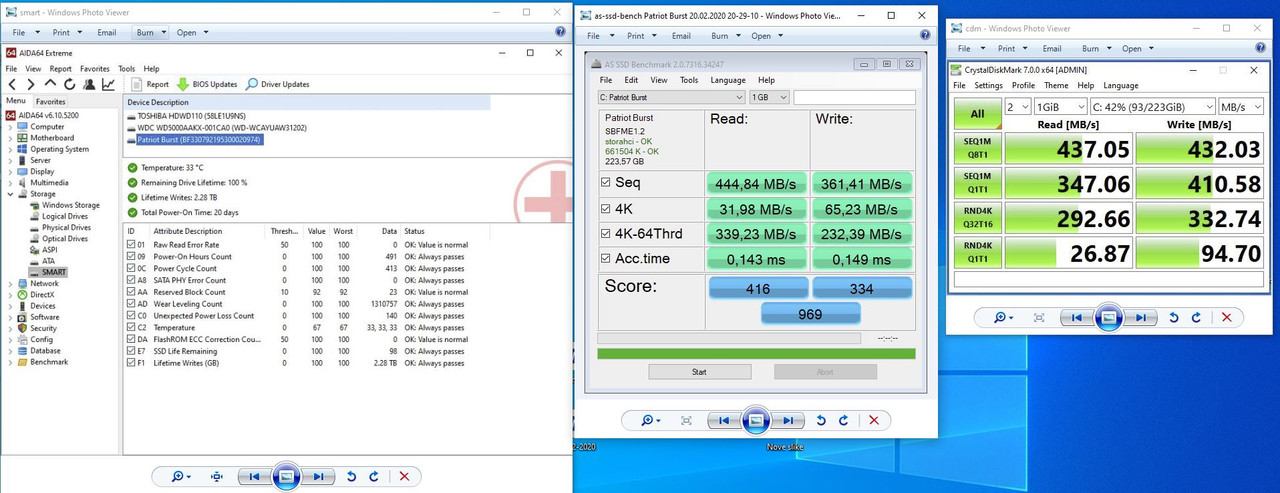Viewport: 1280px width, 493px height.
Task: Play slide show in as-ssd-bench photo viewer
Action: click(x=756, y=421)
